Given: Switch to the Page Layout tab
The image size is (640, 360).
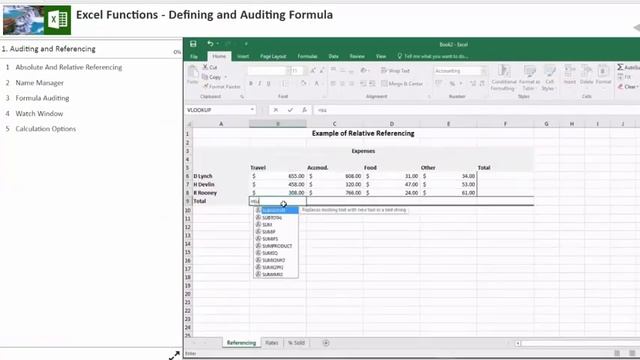Looking at the screenshot, I should (273, 56).
